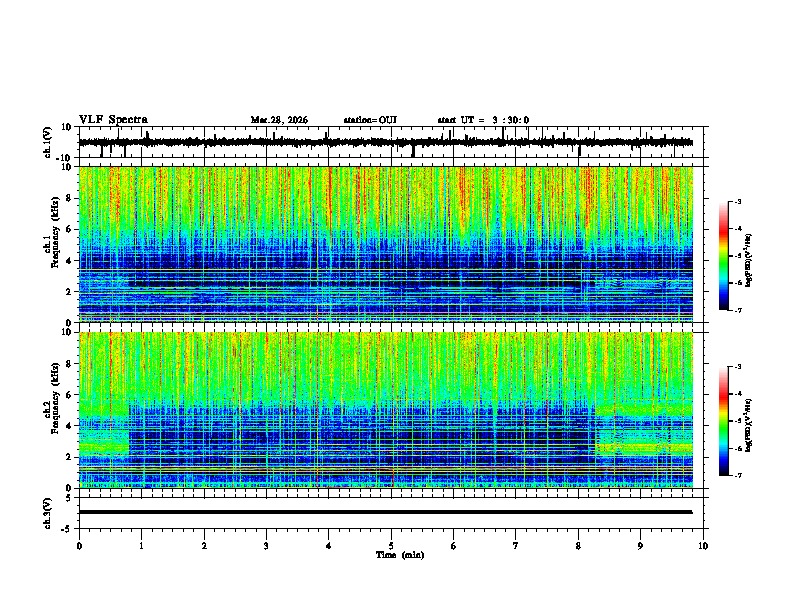Click the "-3" label on the ch.1 color bar
This screenshot has width=792, height=612.
pos(737,201)
